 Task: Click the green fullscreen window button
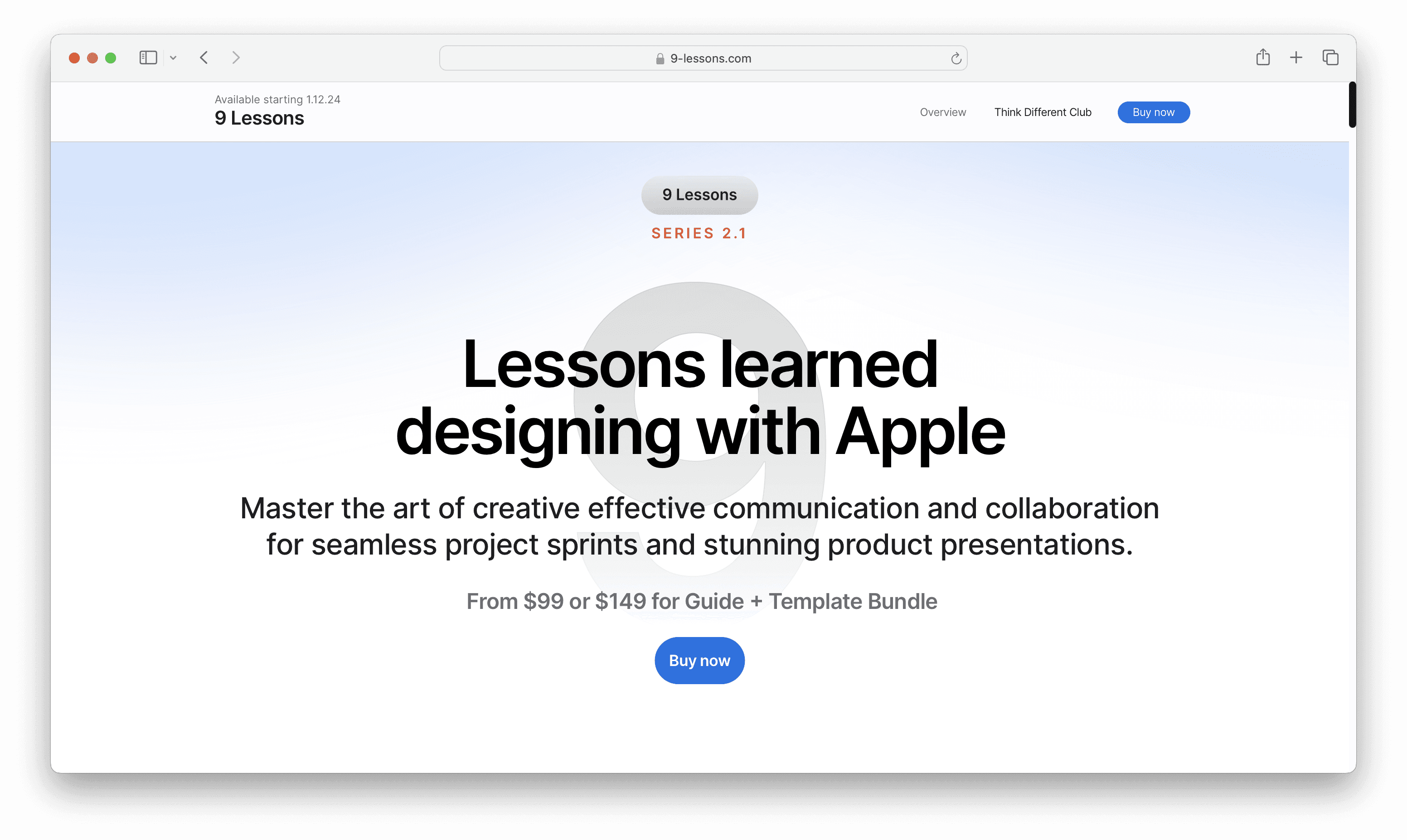(x=111, y=58)
